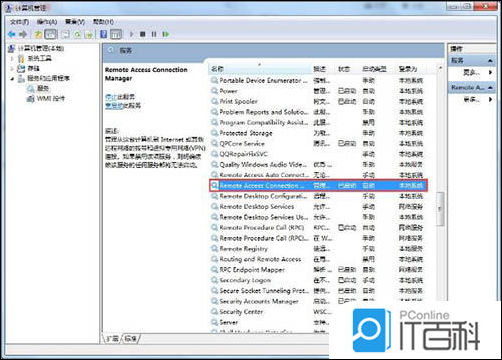
Task: Collapse the 服务和应用程序 tree node
Action: click(12, 79)
